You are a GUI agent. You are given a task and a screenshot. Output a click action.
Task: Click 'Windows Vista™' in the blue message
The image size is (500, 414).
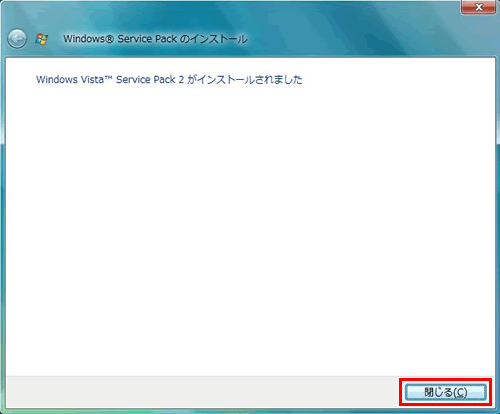[74, 80]
